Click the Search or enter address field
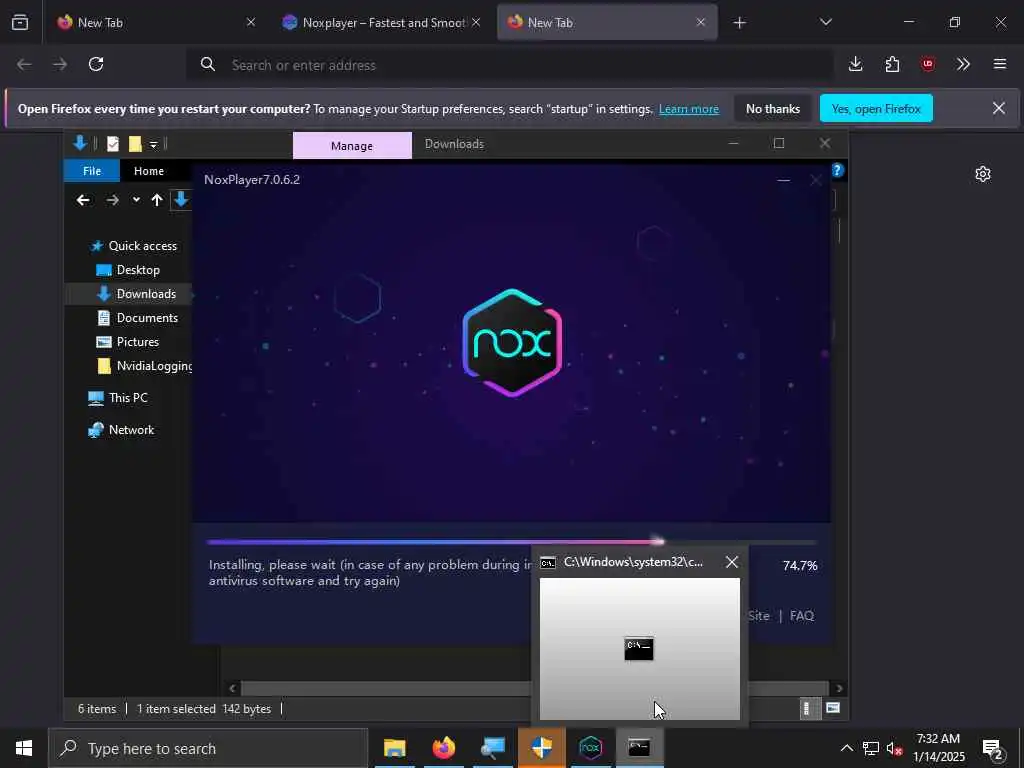 click(x=509, y=65)
